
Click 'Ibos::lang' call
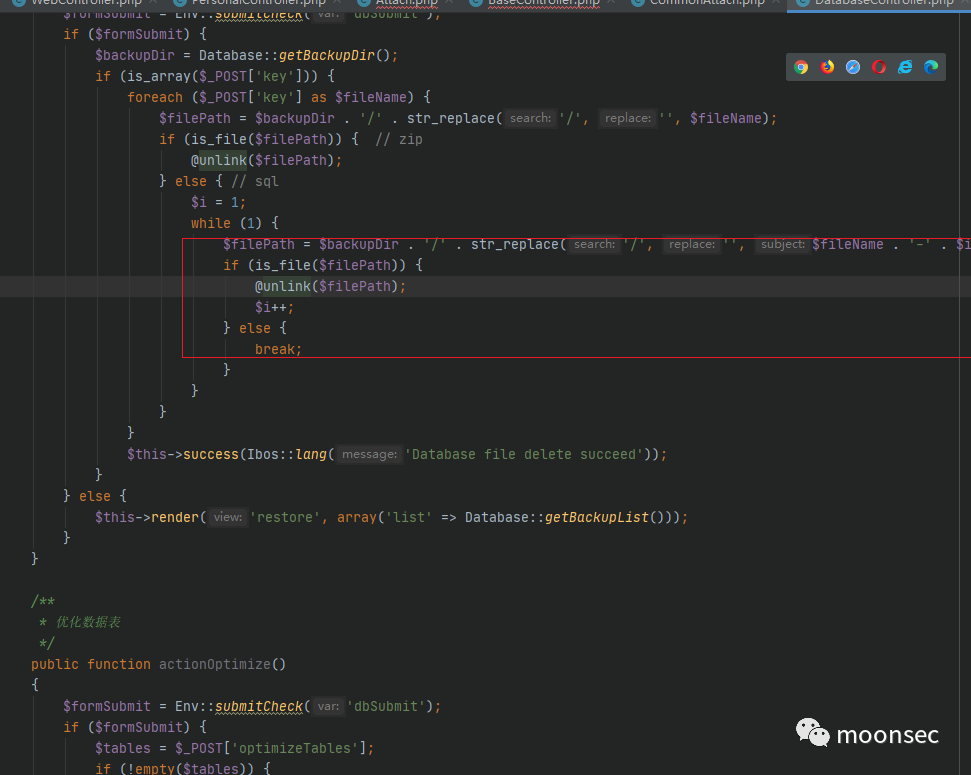point(287,454)
